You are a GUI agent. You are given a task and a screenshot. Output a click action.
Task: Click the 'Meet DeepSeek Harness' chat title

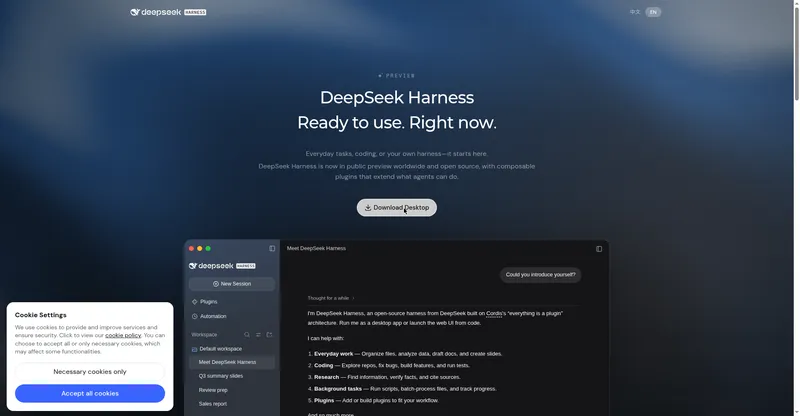[x=316, y=249]
